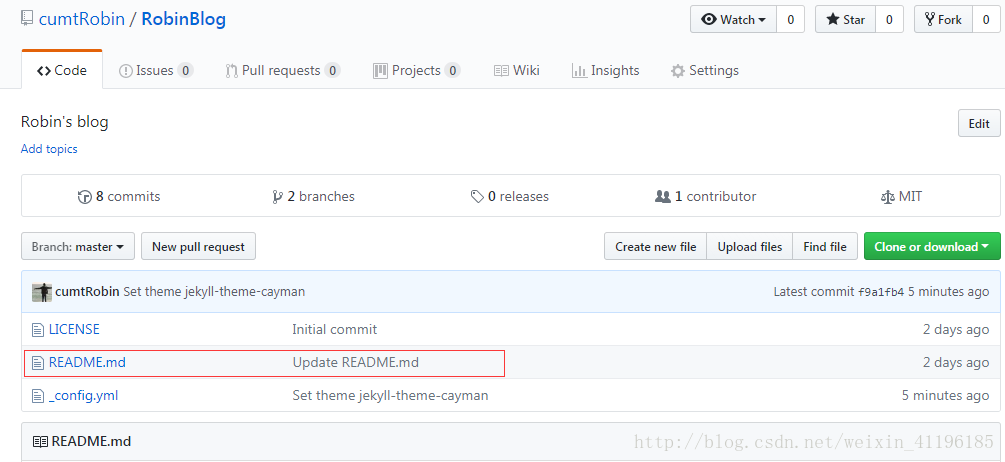Click the Issues exclamation circle icon

pyautogui.click(x=126, y=71)
